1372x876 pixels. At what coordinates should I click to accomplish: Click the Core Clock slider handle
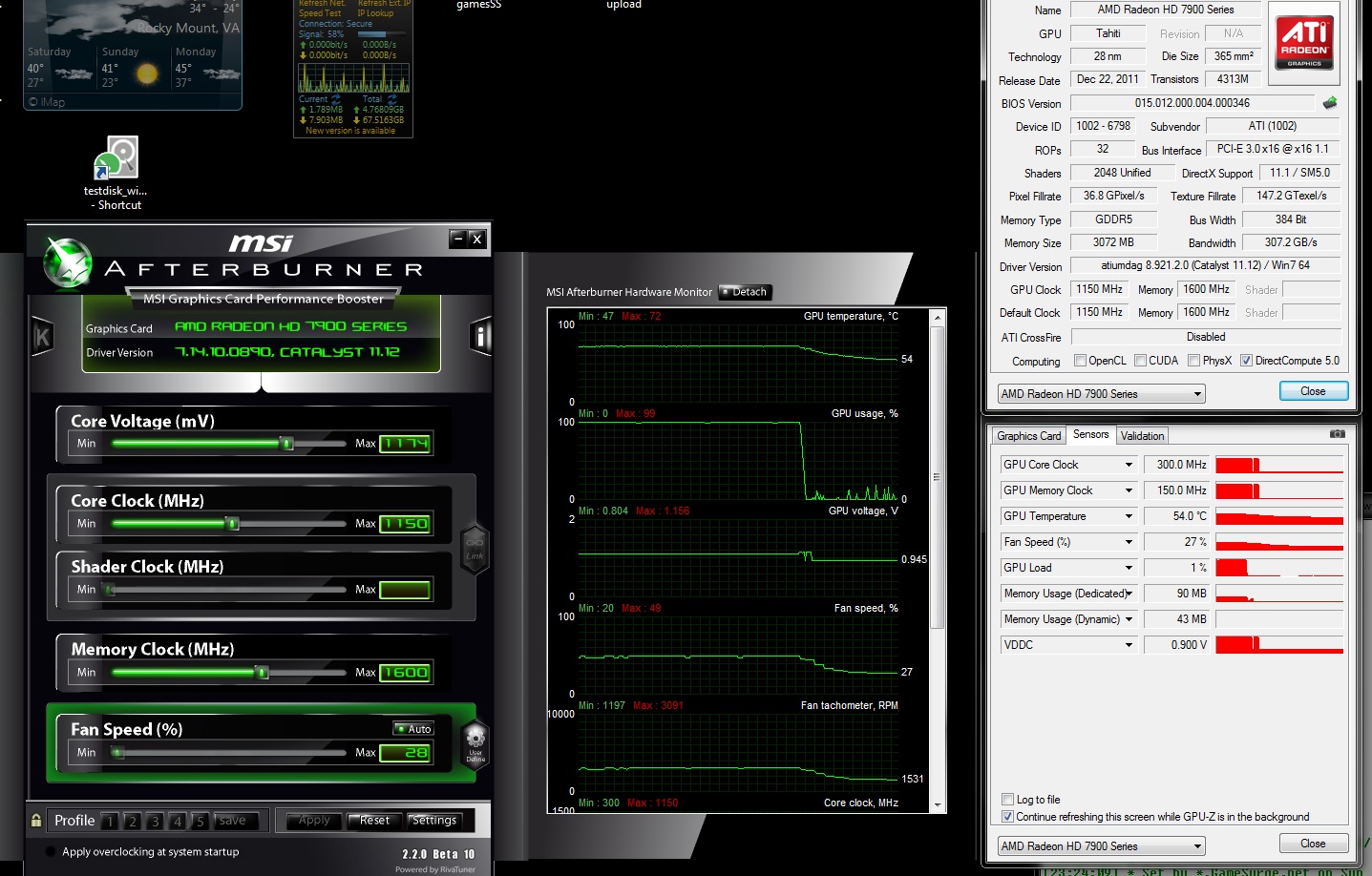[232, 523]
